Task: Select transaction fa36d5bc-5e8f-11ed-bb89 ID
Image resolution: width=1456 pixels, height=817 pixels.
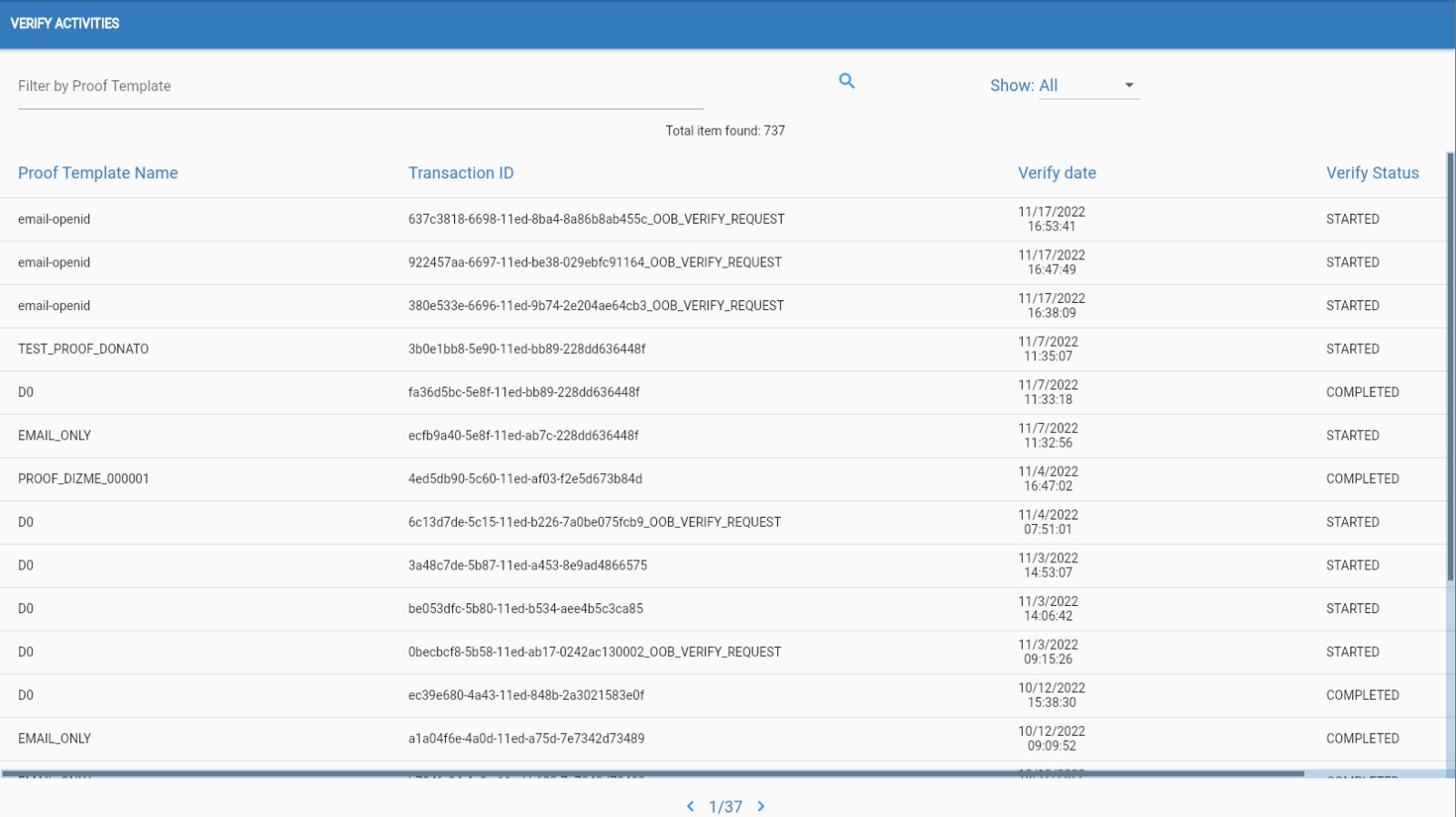Action: point(524,392)
